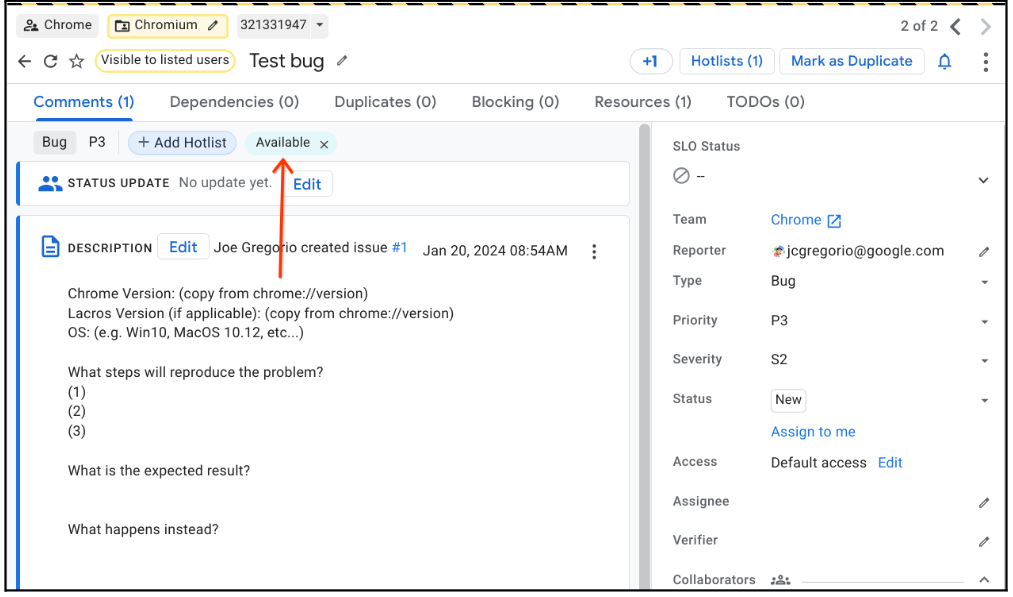Expand the Priority P3 dropdown
This screenshot has width=1013, height=597.
coord(984,322)
